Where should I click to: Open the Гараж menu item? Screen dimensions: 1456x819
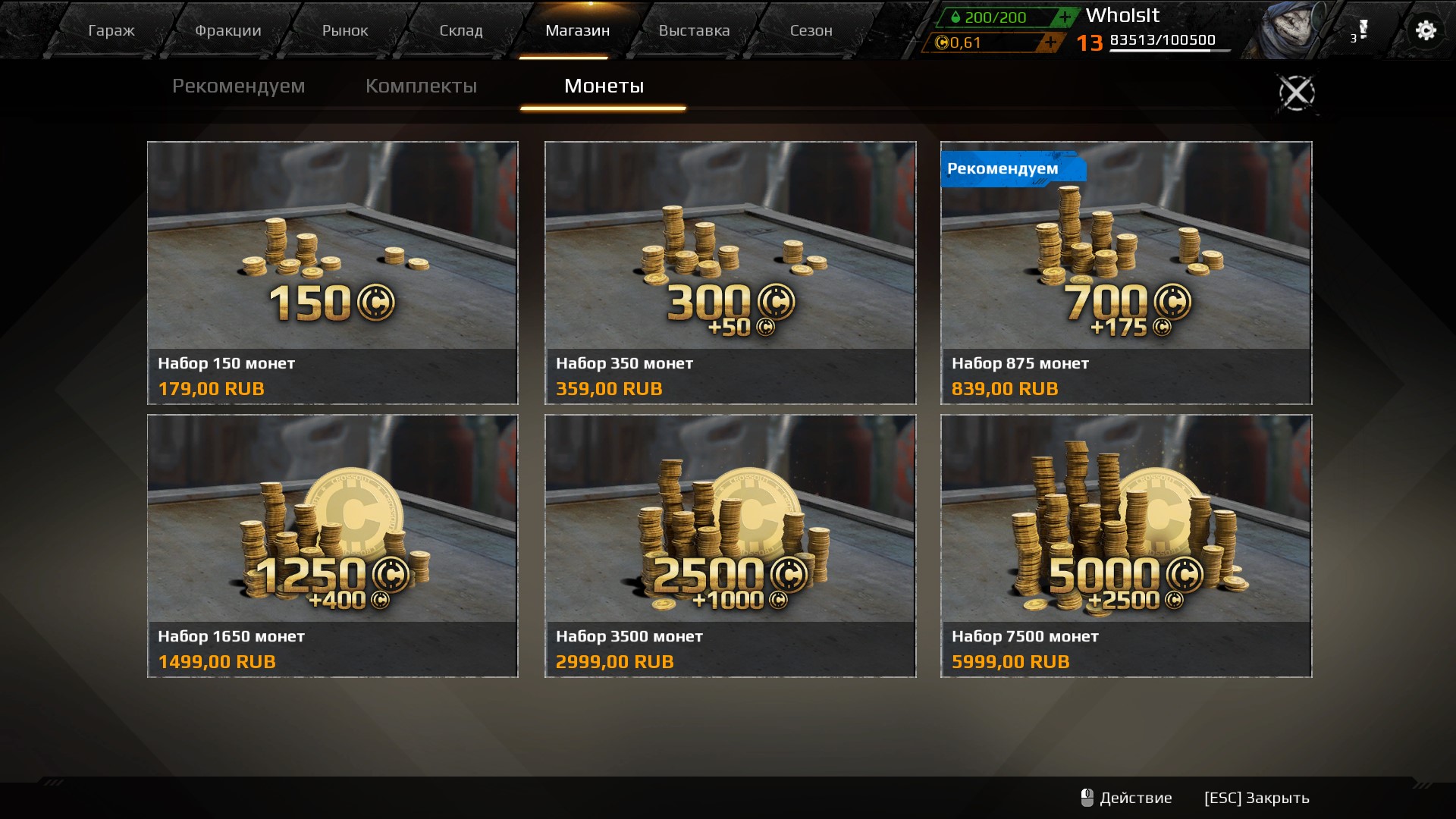tap(111, 30)
